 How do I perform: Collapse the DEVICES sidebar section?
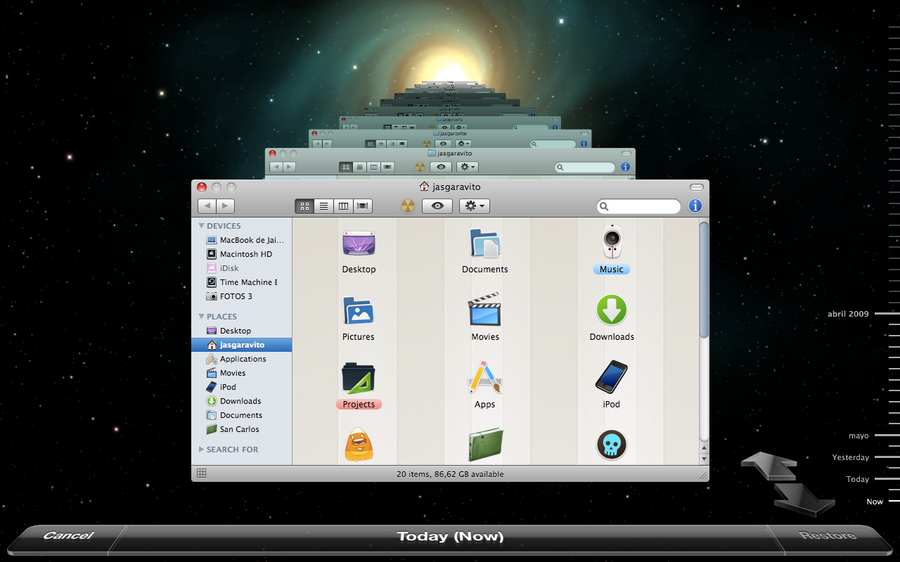point(201,226)
